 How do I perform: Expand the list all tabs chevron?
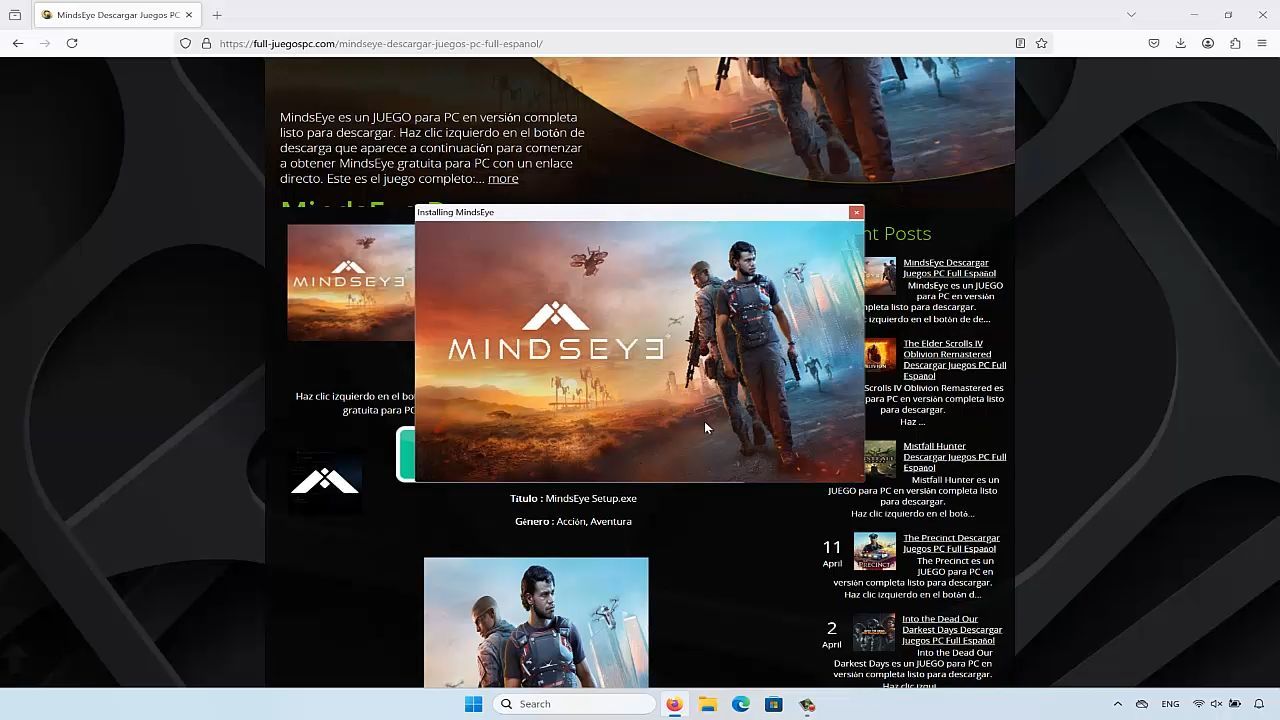1131,15
